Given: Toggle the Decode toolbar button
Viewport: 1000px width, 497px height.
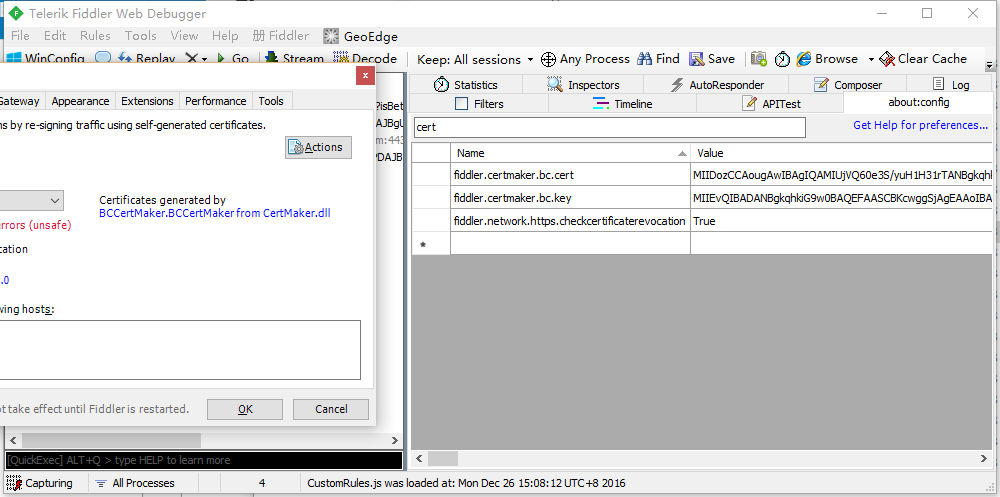Looking at the screenshot, I should [365, 59].
